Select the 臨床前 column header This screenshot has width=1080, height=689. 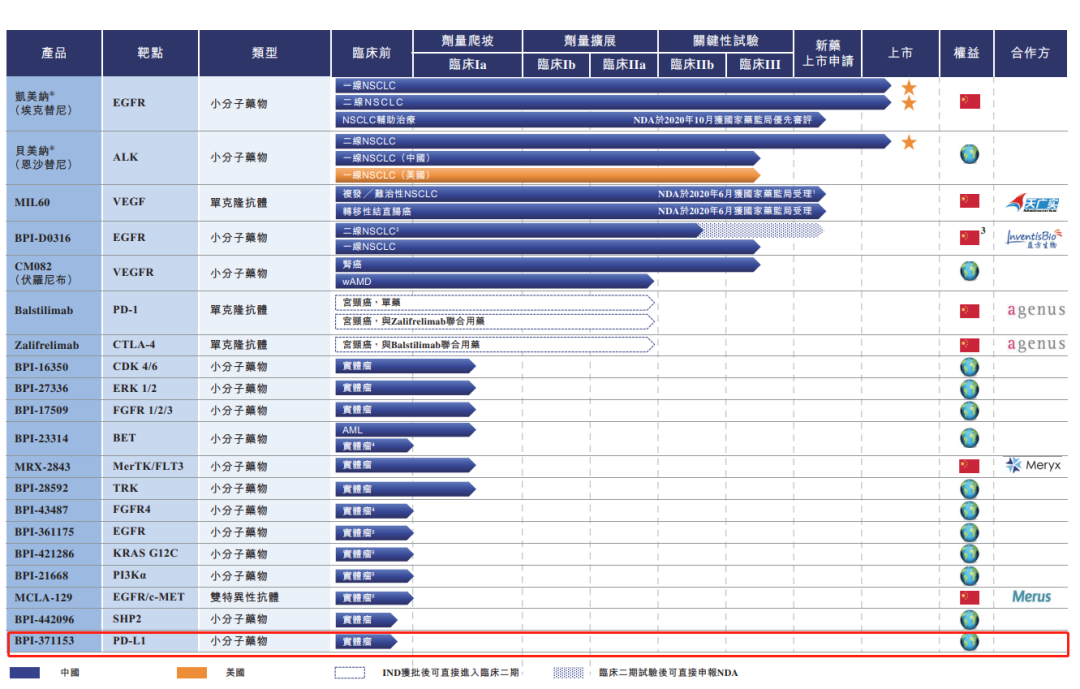point(372,53)
